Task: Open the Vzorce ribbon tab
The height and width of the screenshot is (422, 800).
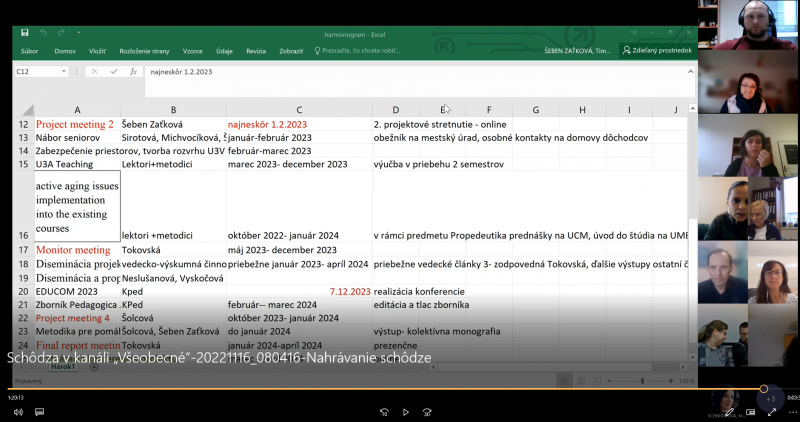Action: pyautogui.click(x=192, y=50)
